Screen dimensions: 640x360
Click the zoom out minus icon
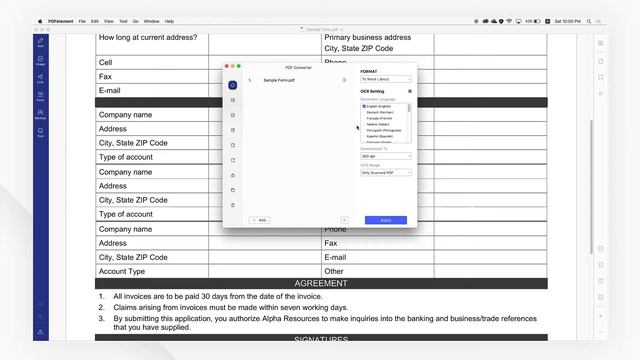[x=600, y=331]
